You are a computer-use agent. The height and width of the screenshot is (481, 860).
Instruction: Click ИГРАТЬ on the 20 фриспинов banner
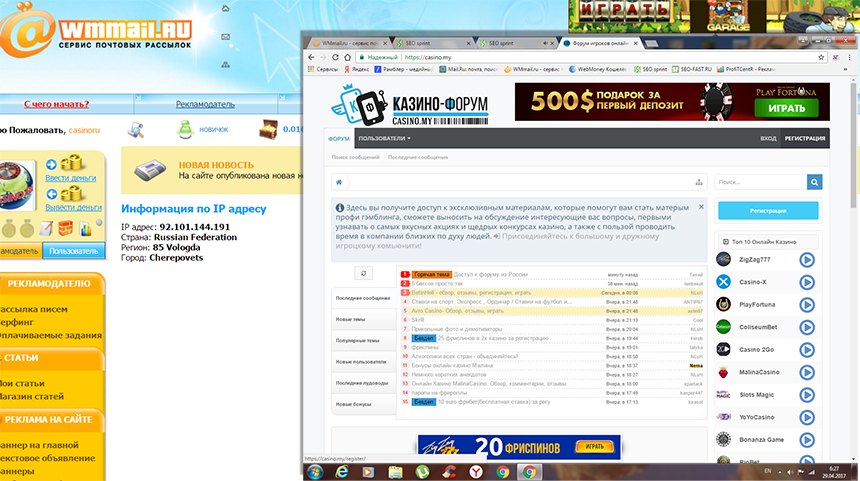click(594, 446)
